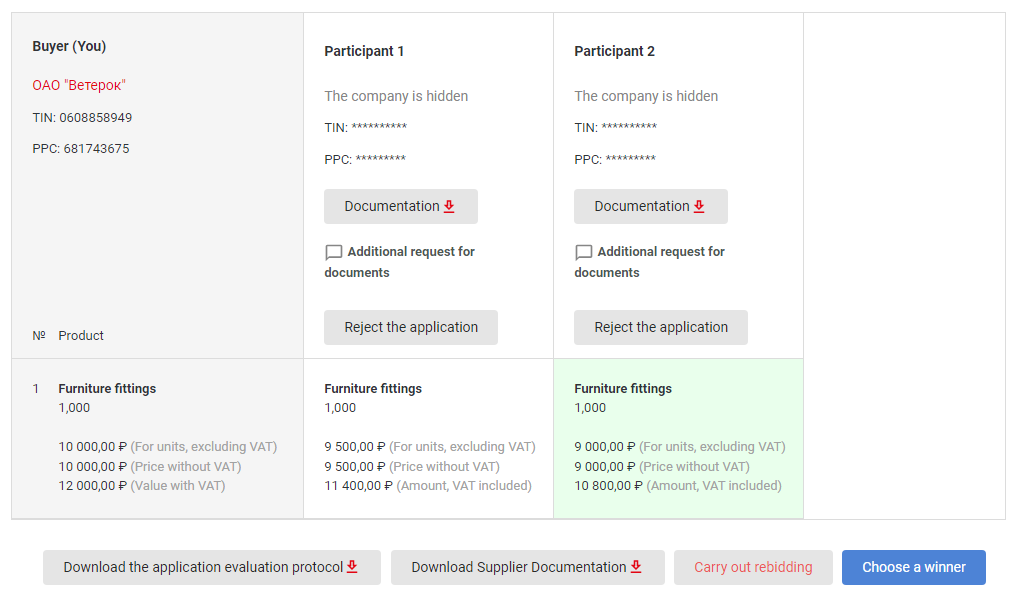This screenshot has width=1021, height=605.
Task: Click Participant 2 documentation download arrow icon
Action: click(699, 206)
